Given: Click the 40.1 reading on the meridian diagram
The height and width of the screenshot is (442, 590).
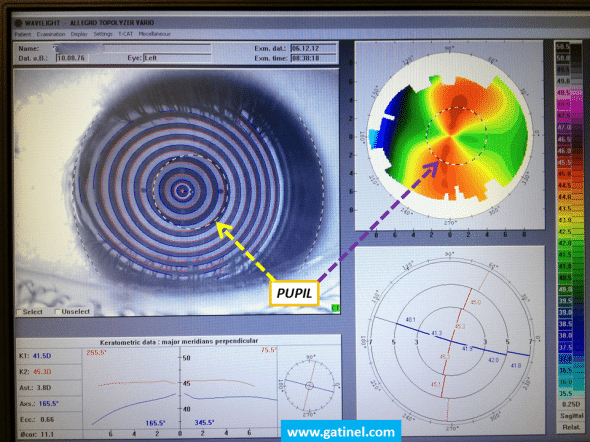Looking at the screenshot, I should click(411, 320).
